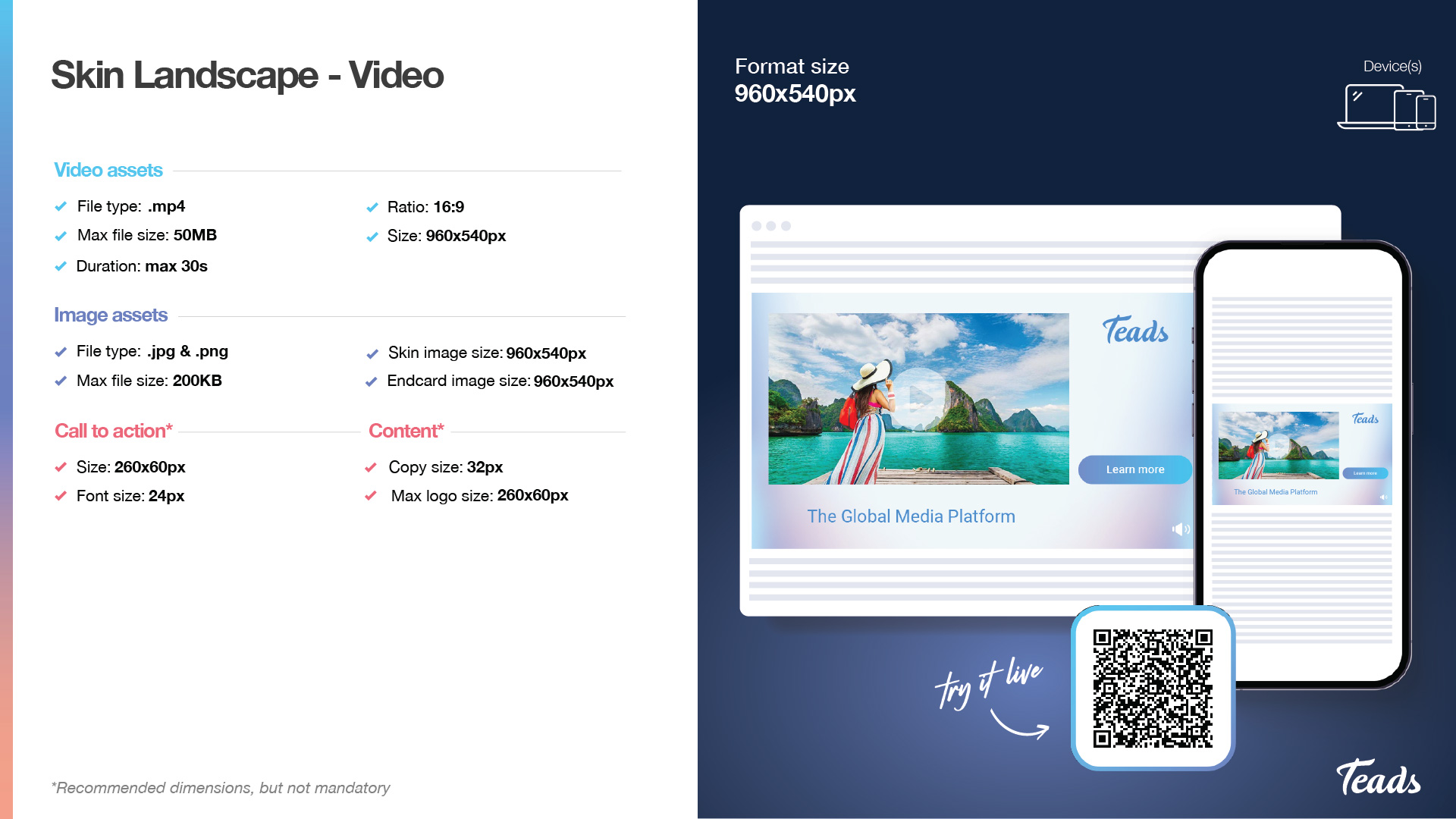Click the red checkmark beside Copy size
1456x819 pixels.
click(371, 467)
